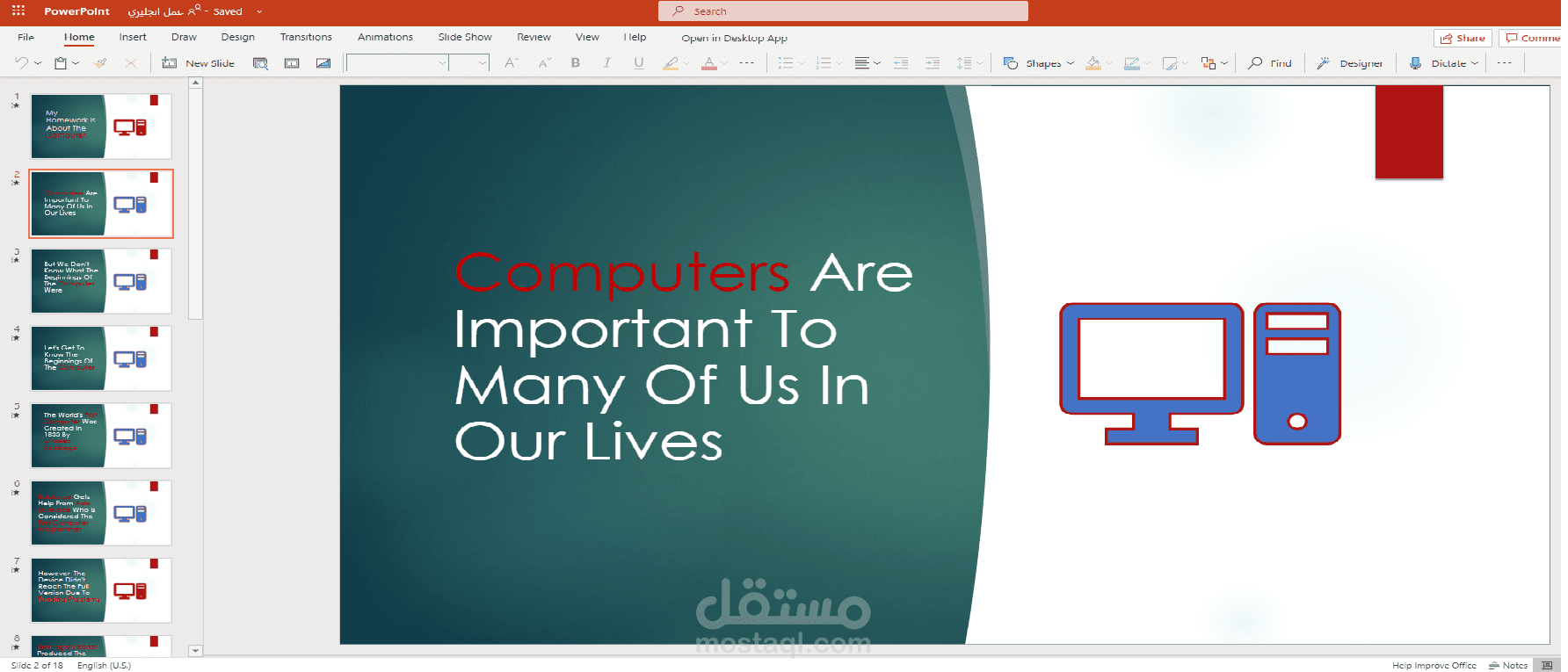Expand the alignment dropdown arrow

click(877, 63)
